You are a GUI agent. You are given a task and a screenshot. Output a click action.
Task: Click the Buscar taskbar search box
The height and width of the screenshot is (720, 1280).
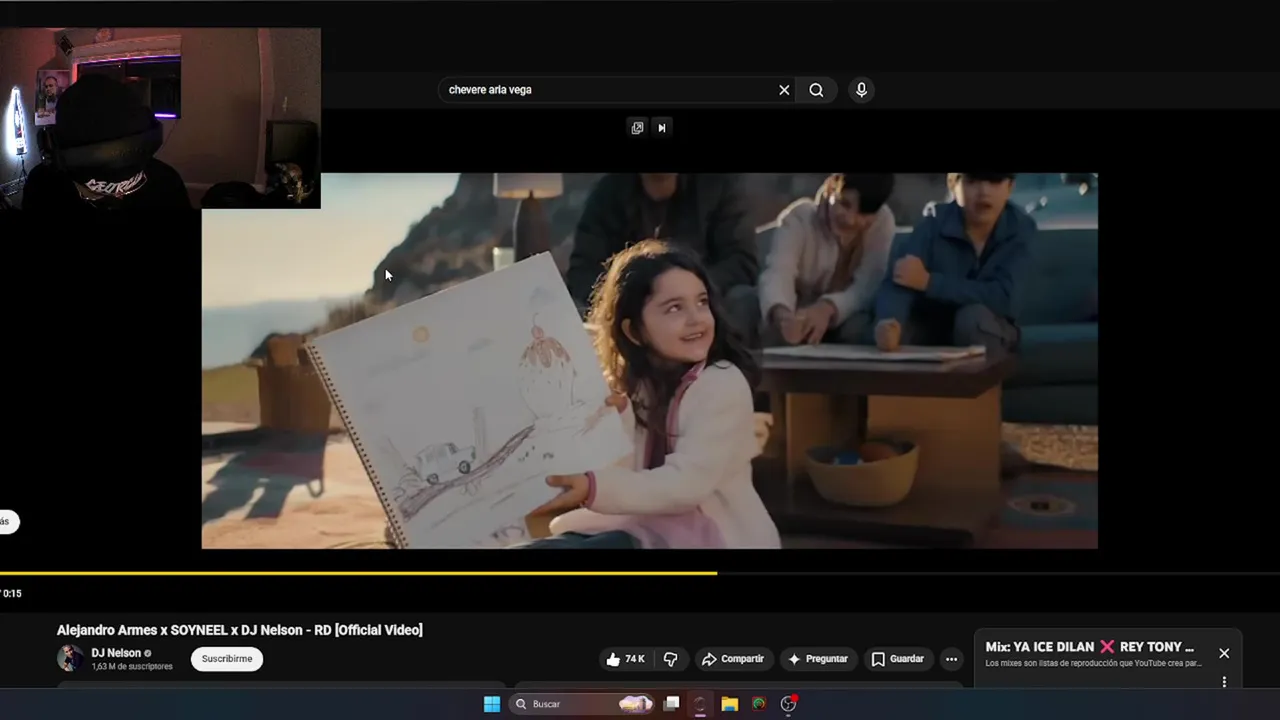582,704
